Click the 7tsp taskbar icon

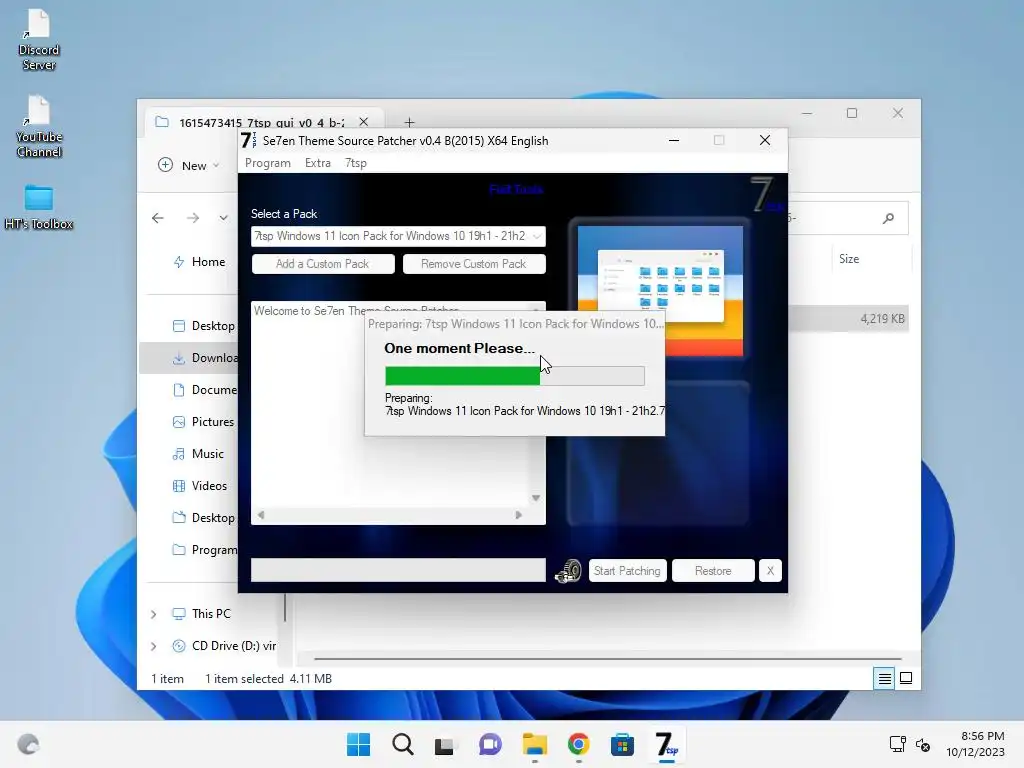point(666,744)
